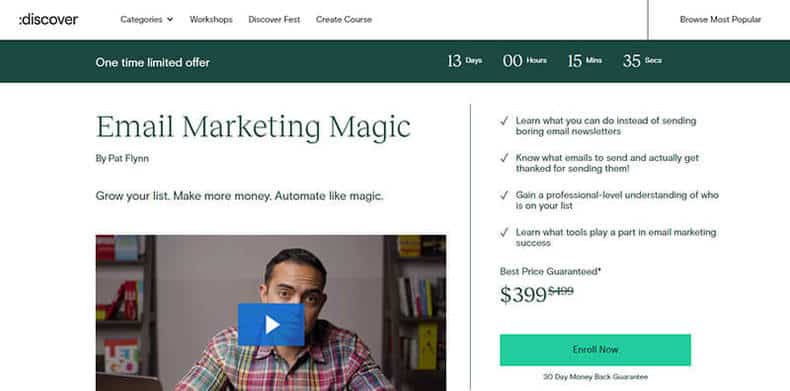The image size is (790, 391).
Task: Click the $399 price
Action: pos(523,294)
